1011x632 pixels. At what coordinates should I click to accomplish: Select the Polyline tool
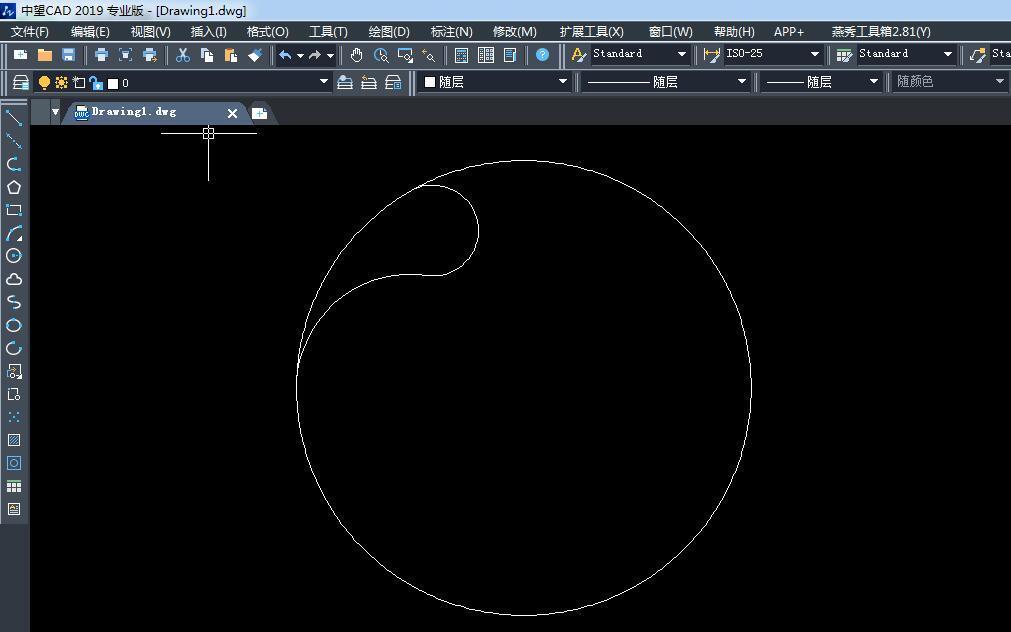[x=14, y=164]
